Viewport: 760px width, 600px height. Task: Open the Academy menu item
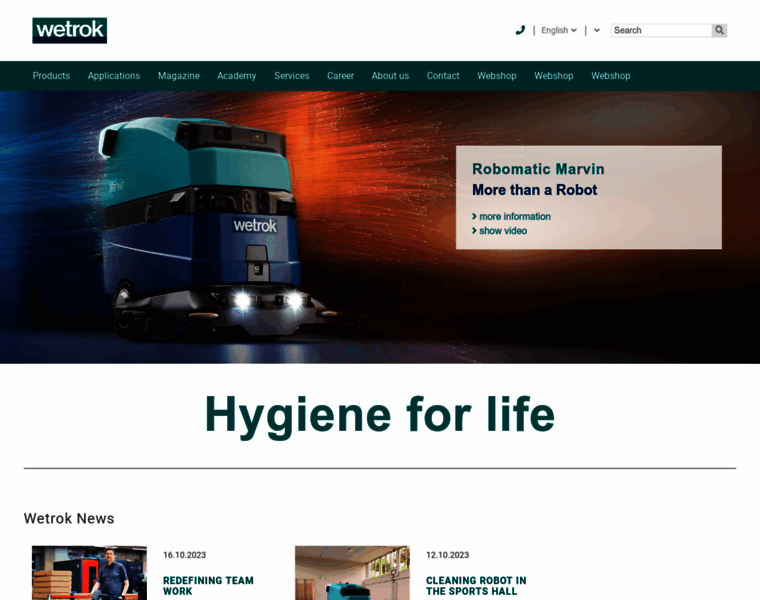[237, 76]
